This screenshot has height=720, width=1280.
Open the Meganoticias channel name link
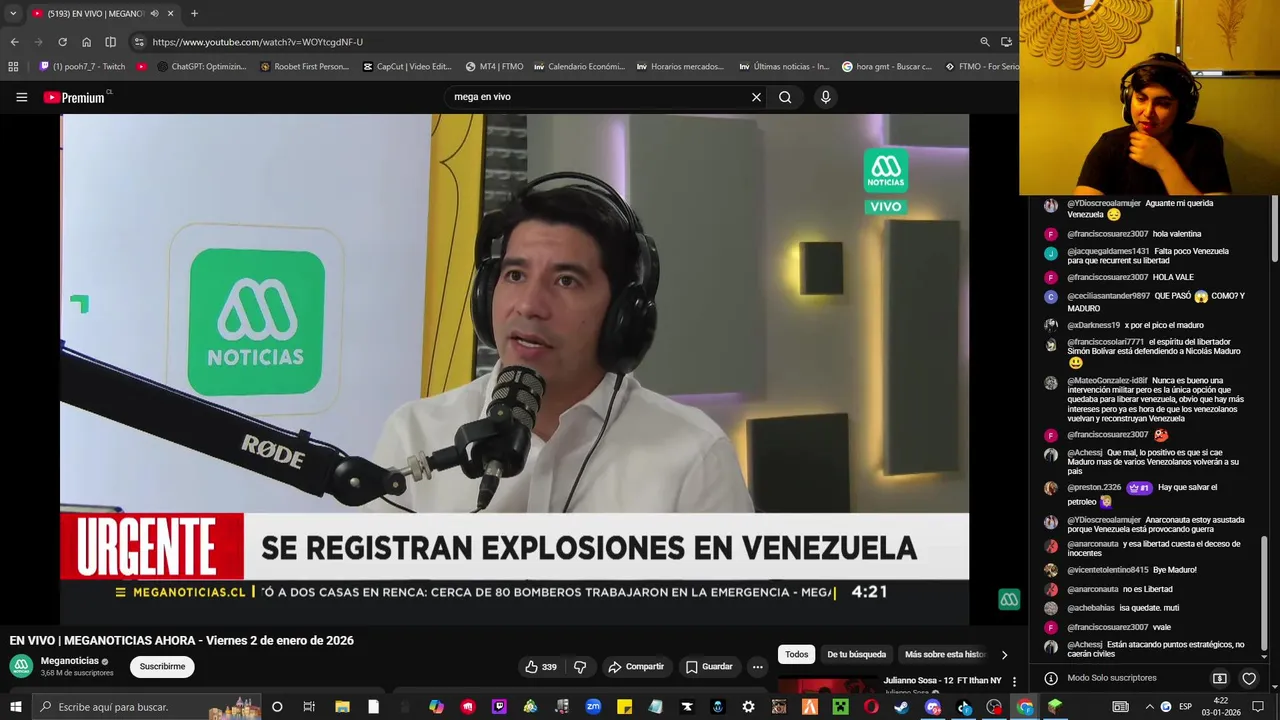coord(70,661)
